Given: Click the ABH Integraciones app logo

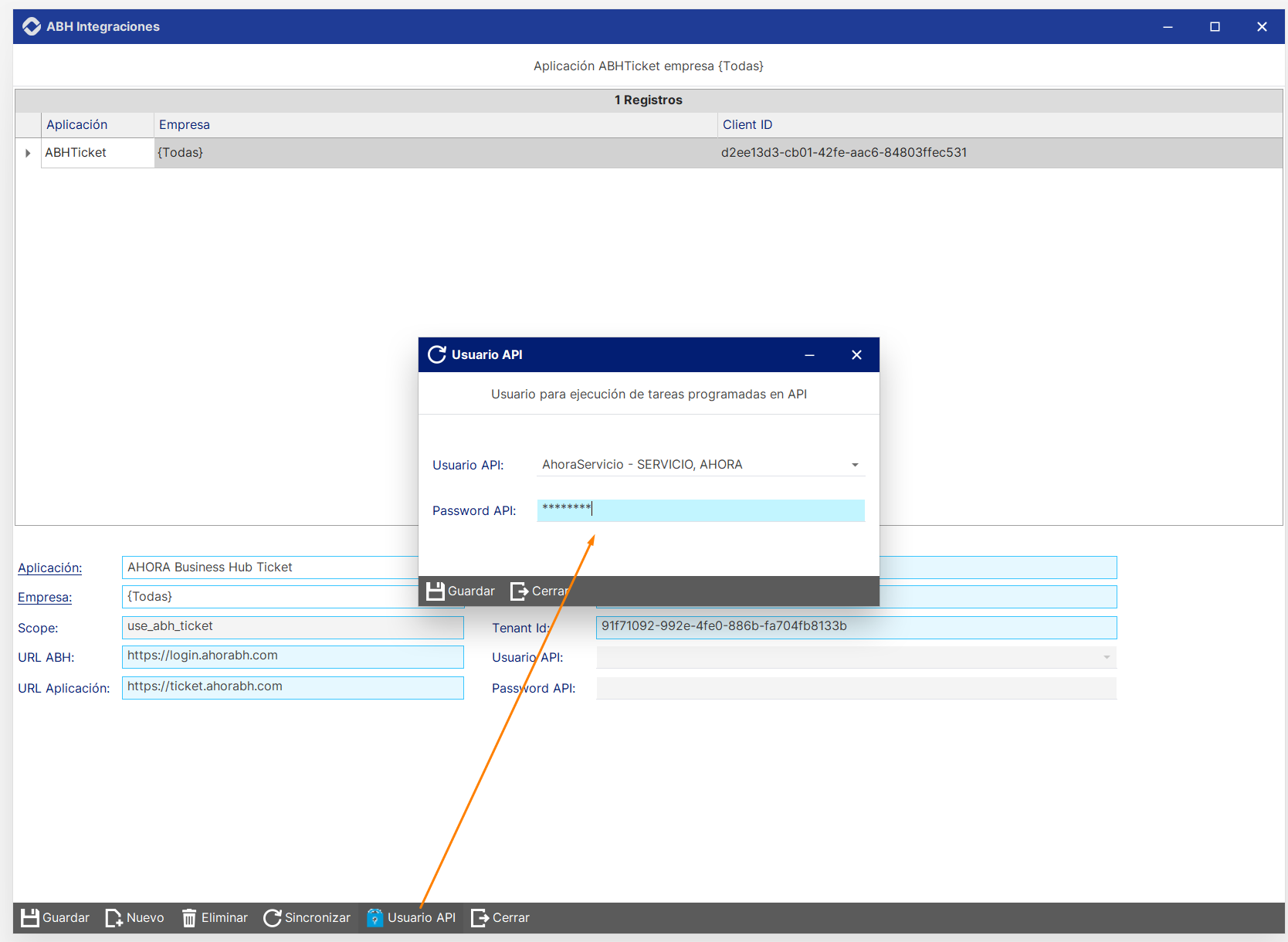Looking at the screenshot, I should [x=32, y=26].
